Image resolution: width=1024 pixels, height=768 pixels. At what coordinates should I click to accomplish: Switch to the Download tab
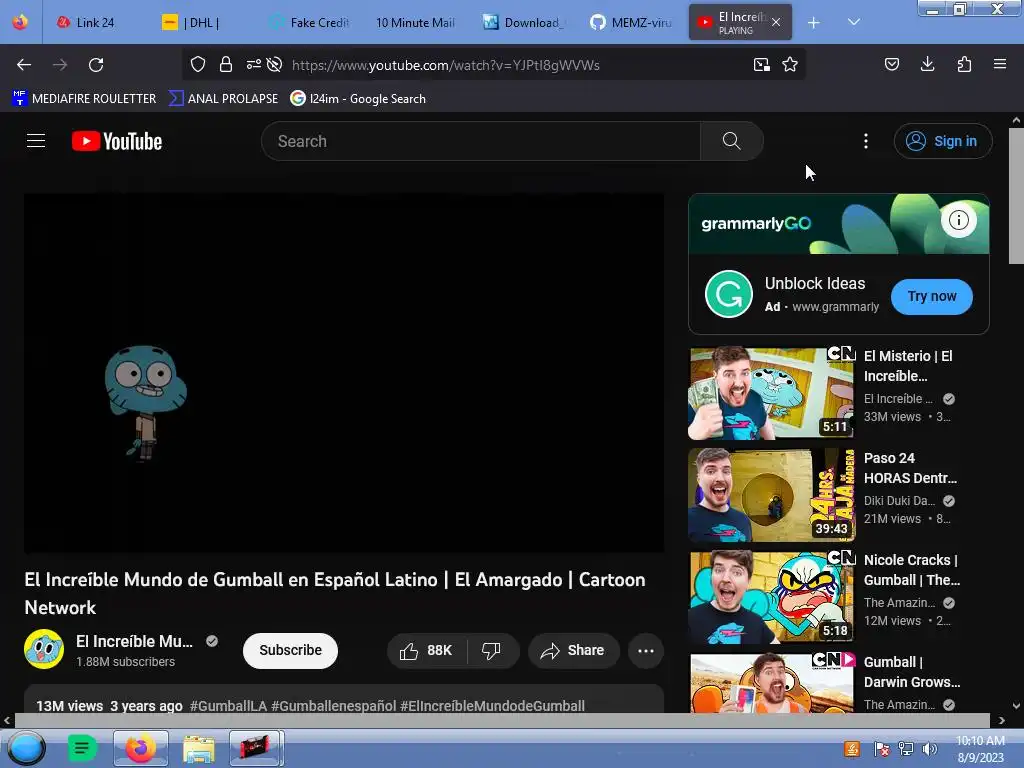point(524,23)
